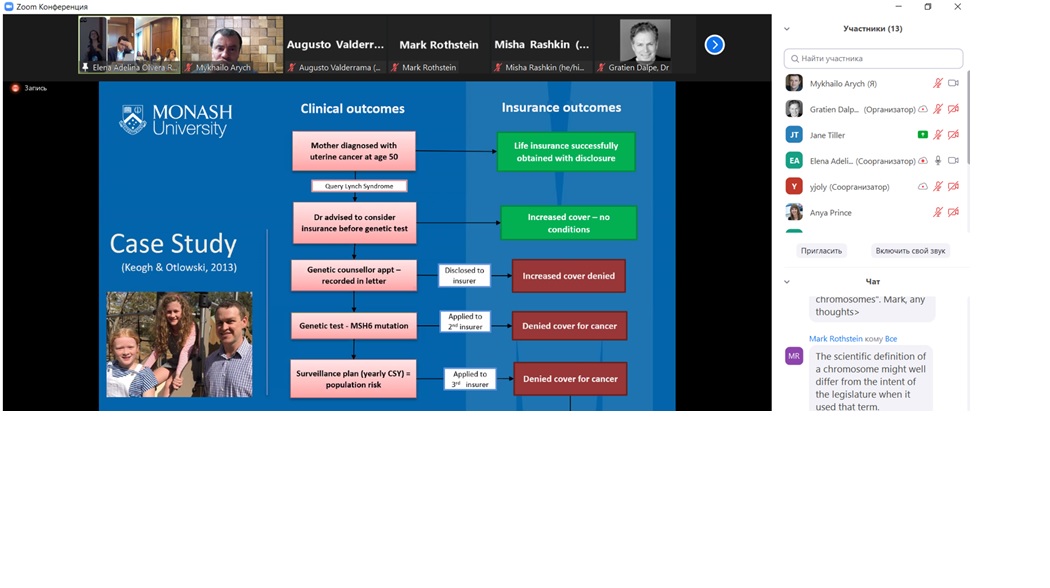The height and width of the screenshot is (588, 1050).
Task: Click Anya Prince avatar photo
Action: (x=794, y=212)
